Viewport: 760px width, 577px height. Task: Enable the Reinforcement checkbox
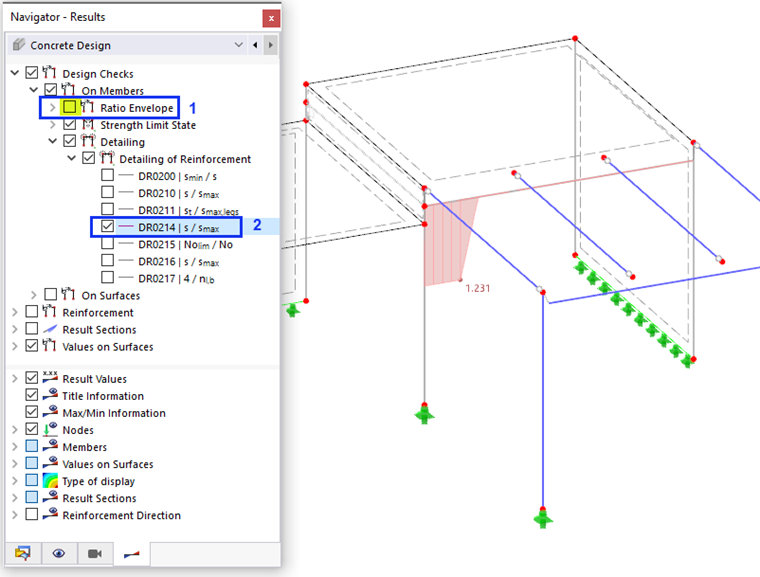coord(32,311)
